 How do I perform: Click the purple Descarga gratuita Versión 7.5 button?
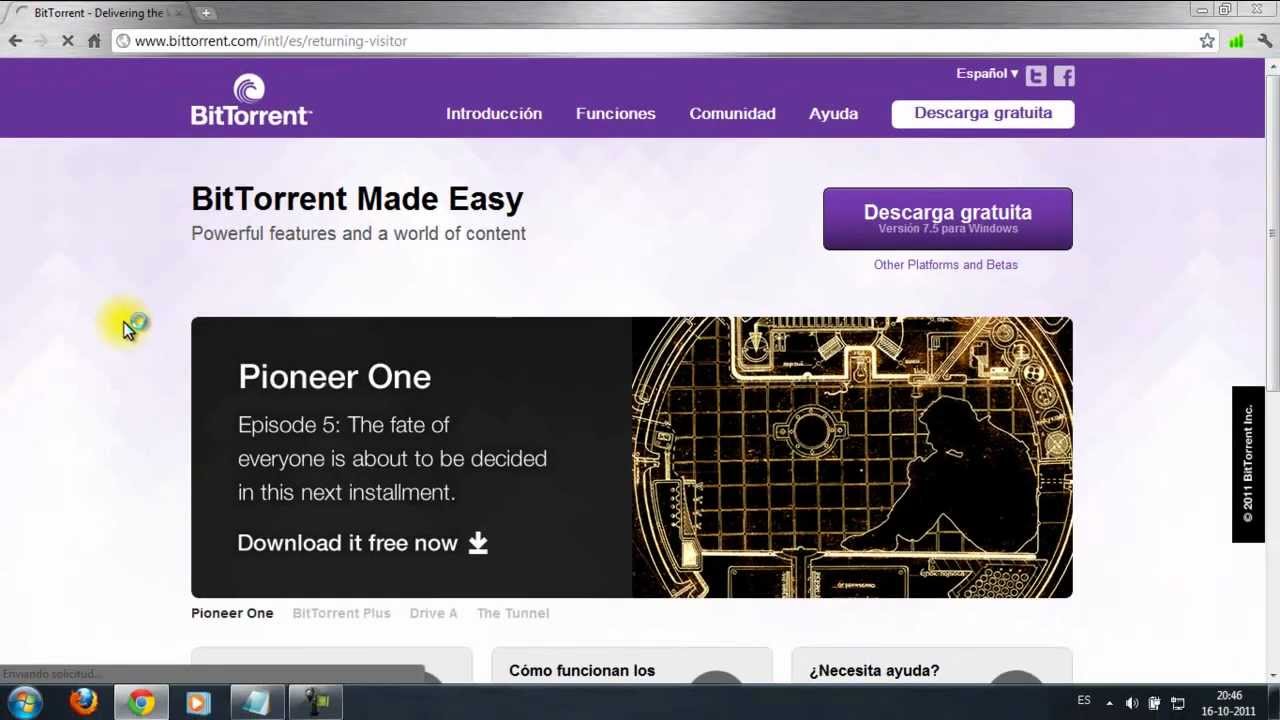(x=948, y=218)
